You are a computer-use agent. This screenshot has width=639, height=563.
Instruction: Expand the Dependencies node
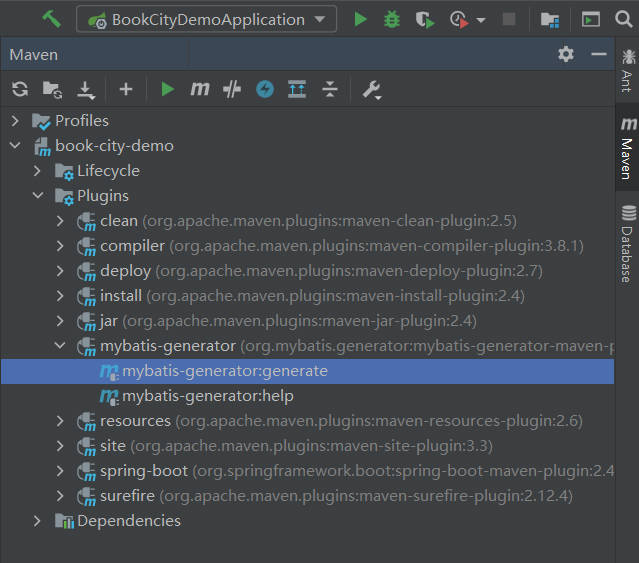(x=38, y=521)
